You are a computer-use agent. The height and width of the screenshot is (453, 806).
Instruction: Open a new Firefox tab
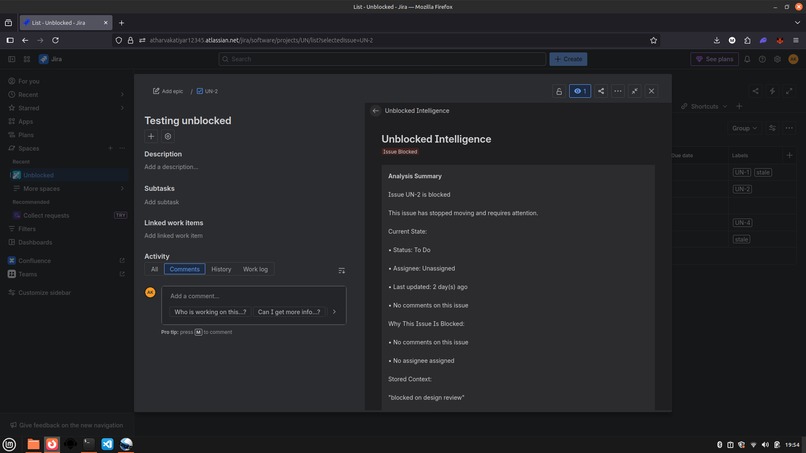121,23
